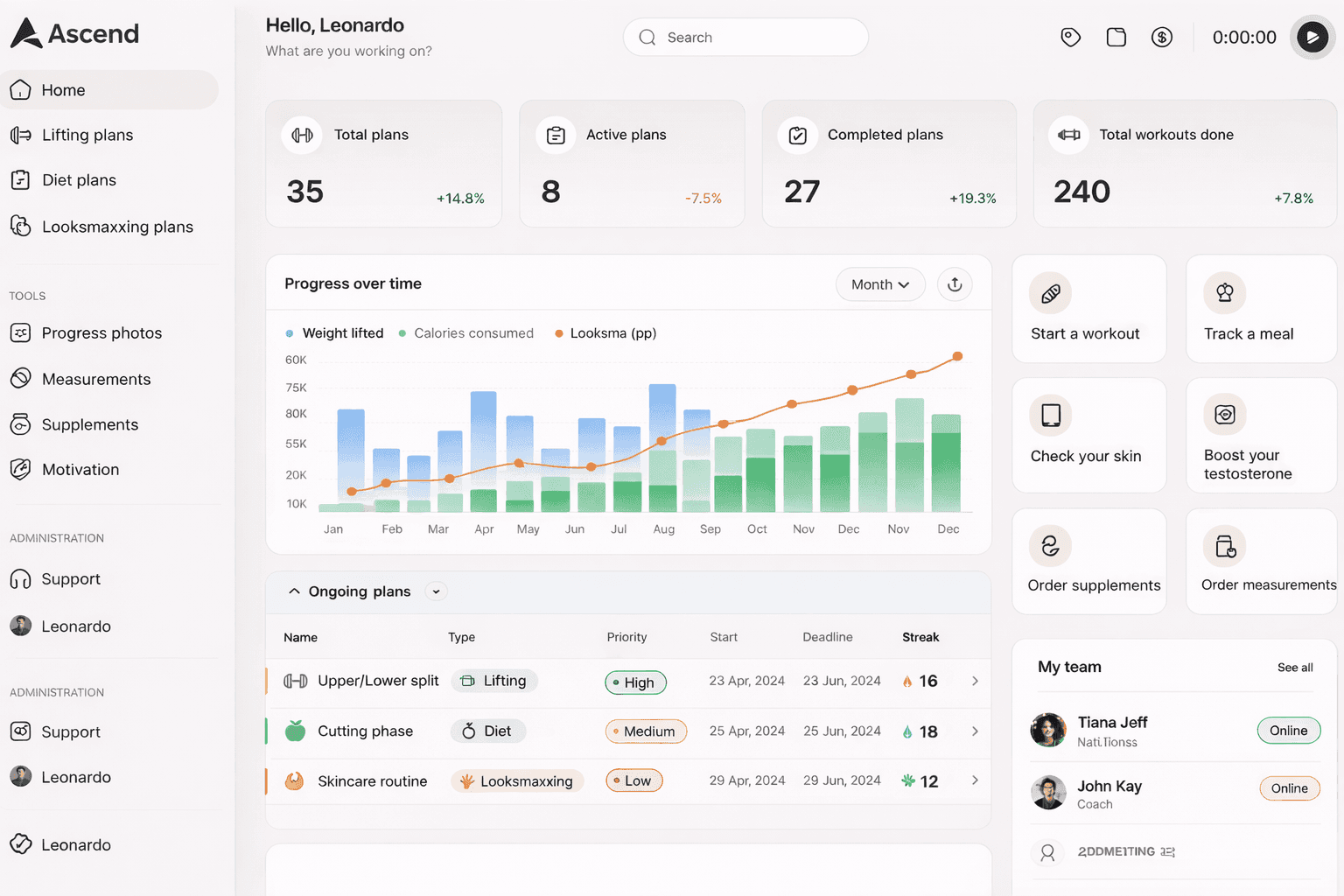Open the Month dropdown on the chart
Image resolution: width=1344 pixels, height=896 pixels.
880,284
